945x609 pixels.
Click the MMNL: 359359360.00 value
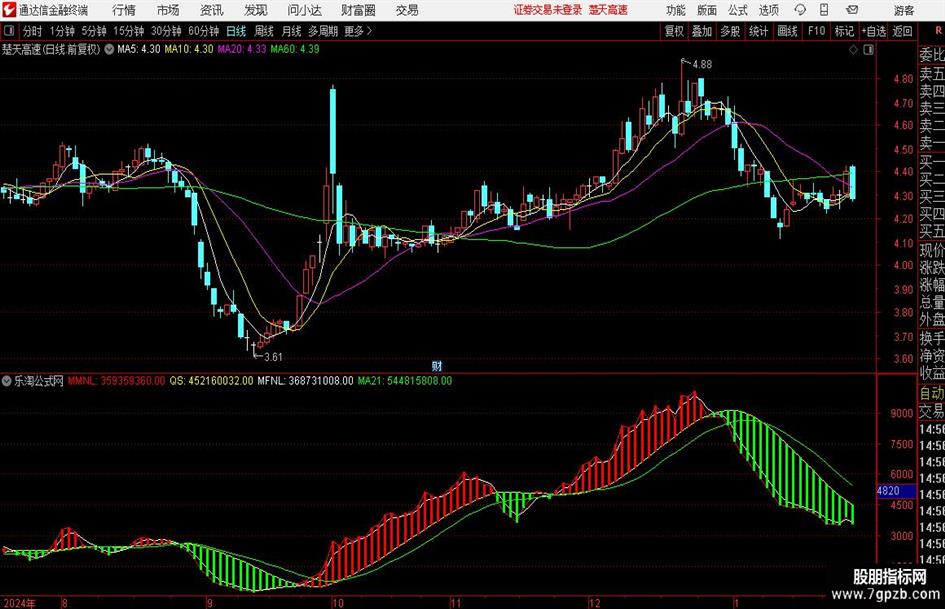(x=116, y=381)
